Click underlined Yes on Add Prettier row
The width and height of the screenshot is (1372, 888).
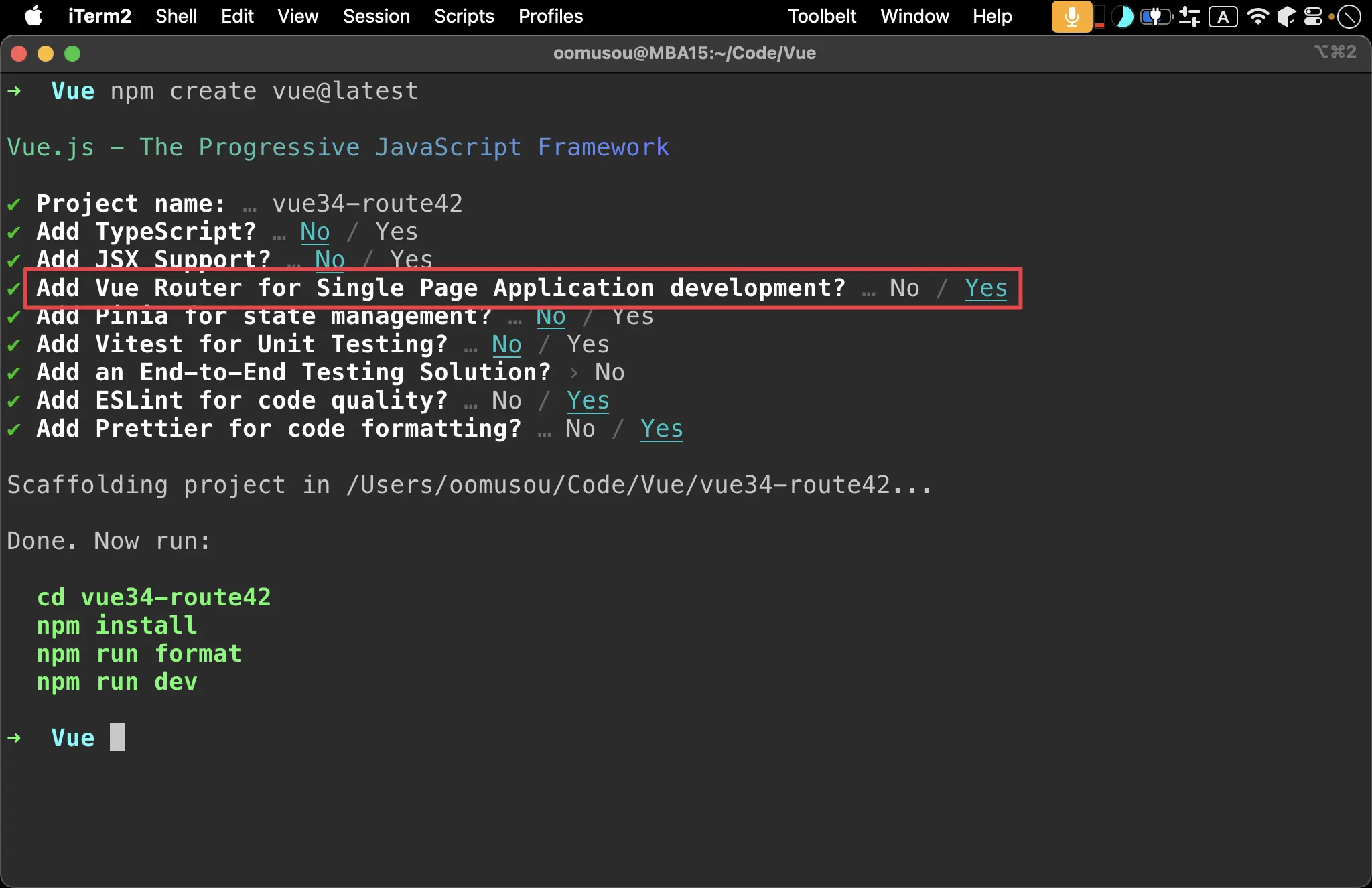pyautogui.click(x=661, y=429)
